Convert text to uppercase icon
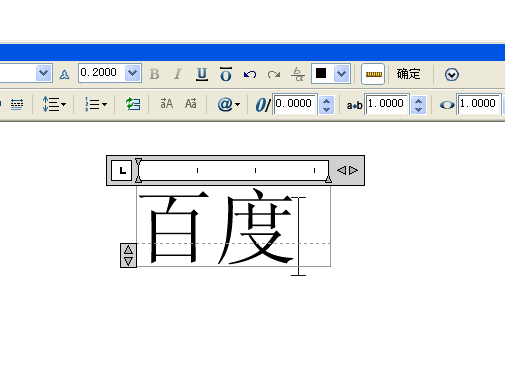 tap(167, 104)
